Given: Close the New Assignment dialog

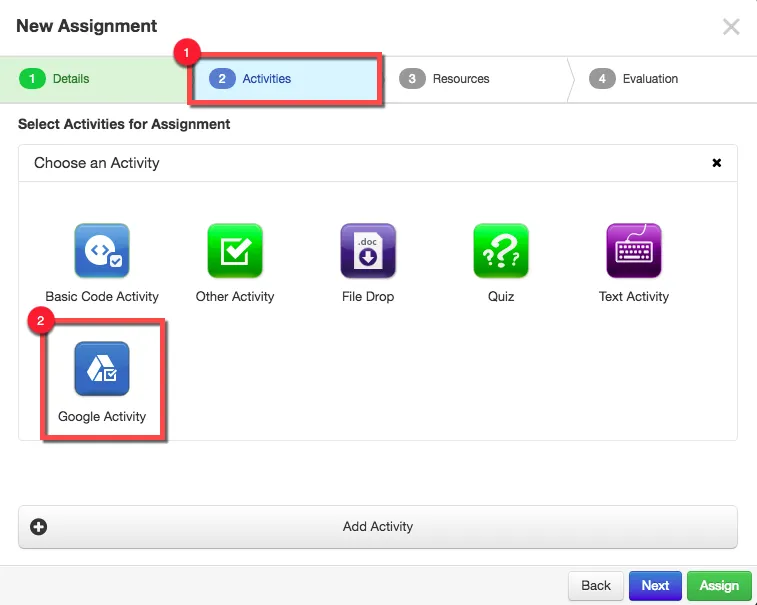Looking at the screenshot, I should [x=731, y=27].
